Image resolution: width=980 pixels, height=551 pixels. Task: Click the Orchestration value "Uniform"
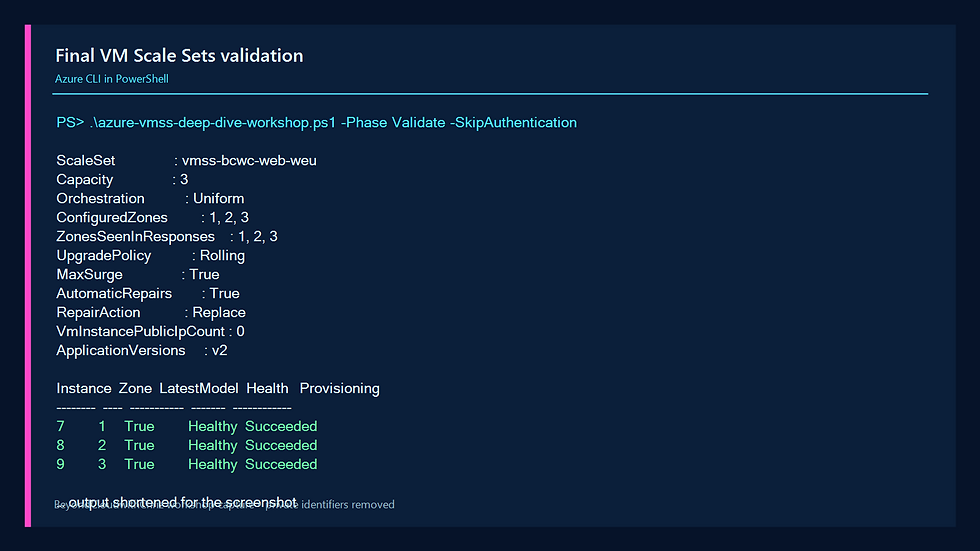click(x=219, y=199)
